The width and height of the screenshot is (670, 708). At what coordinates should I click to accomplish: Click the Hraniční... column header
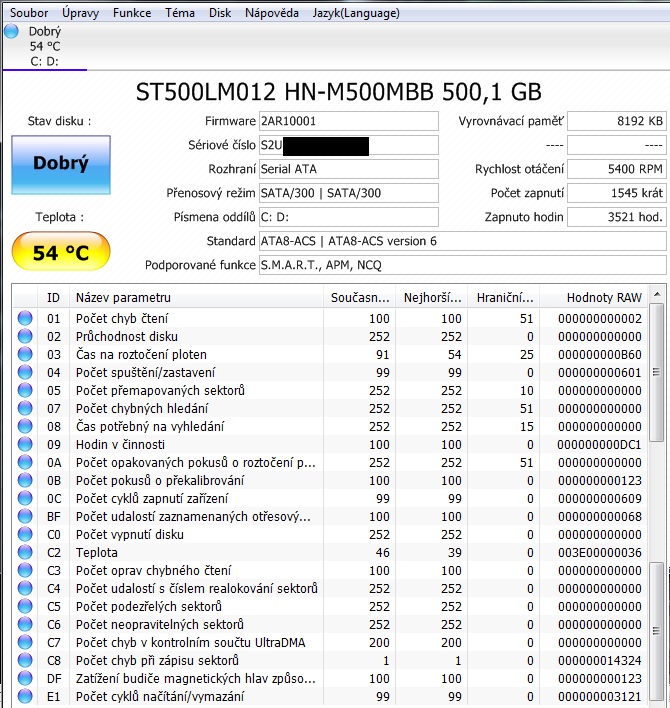click(504, 298)
